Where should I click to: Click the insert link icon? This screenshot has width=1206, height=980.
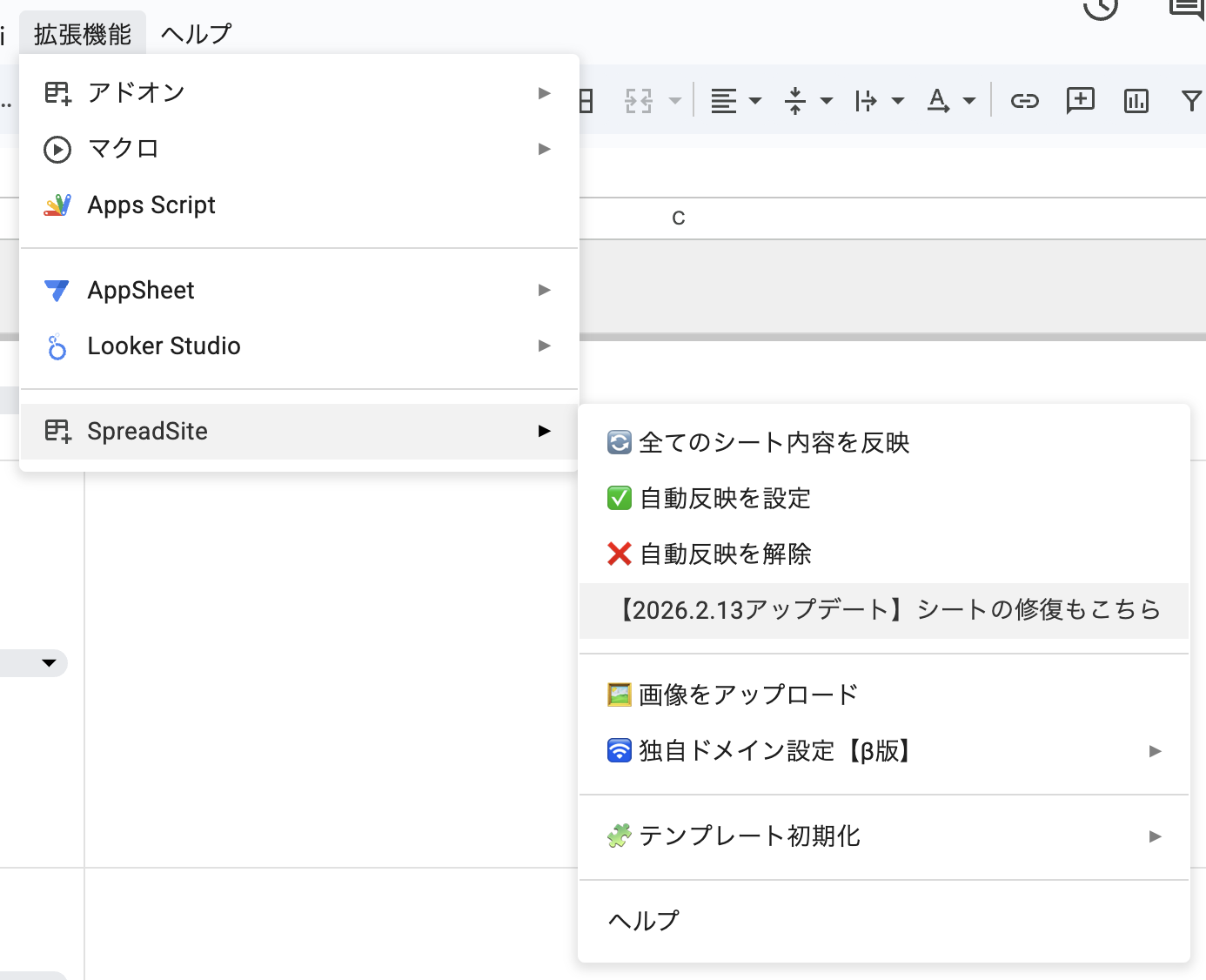click(1024, 101)
